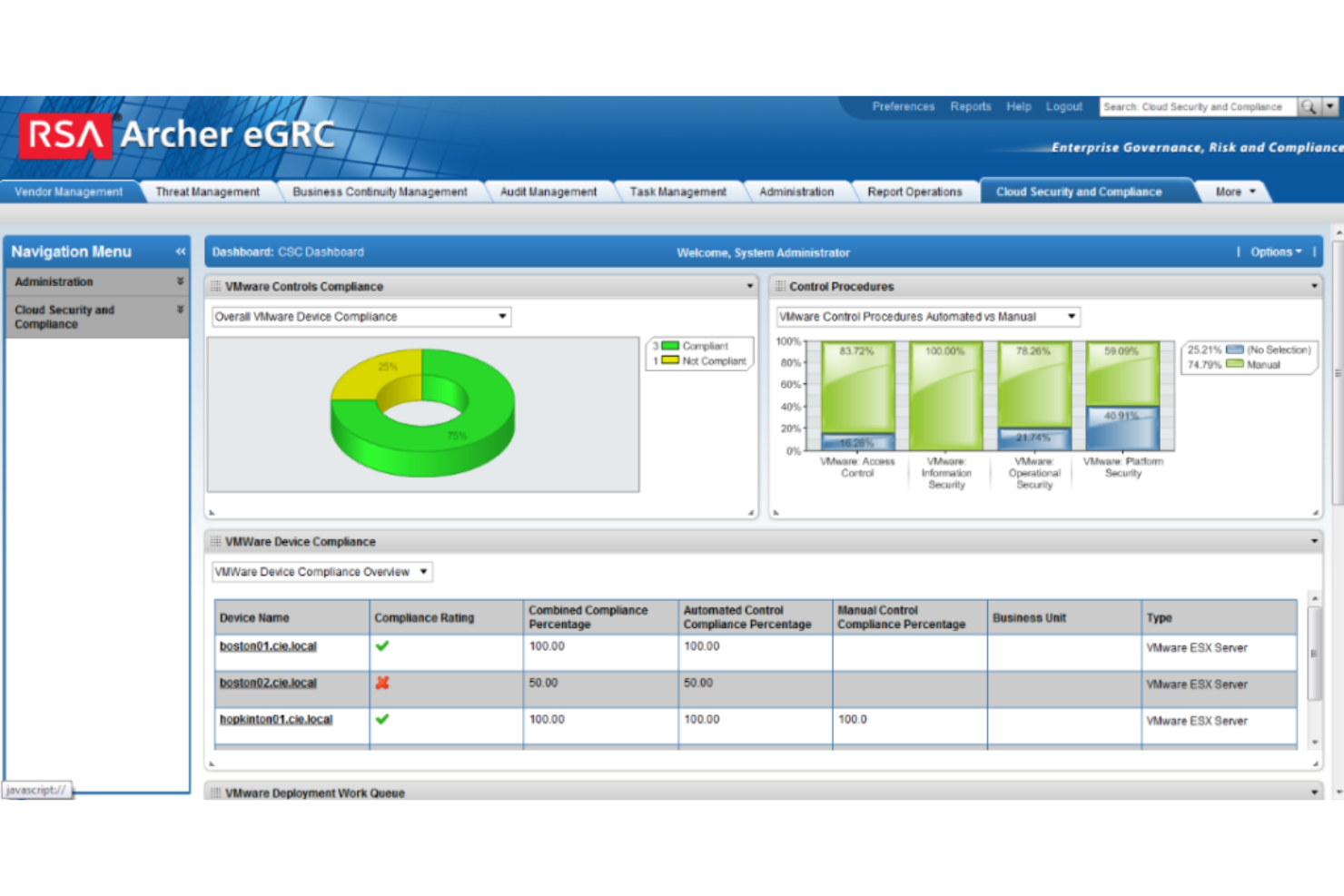Viewport: 1344px width, 896px height.
Task: Open the Threat Management tab
Action: (x=207, y=192)
